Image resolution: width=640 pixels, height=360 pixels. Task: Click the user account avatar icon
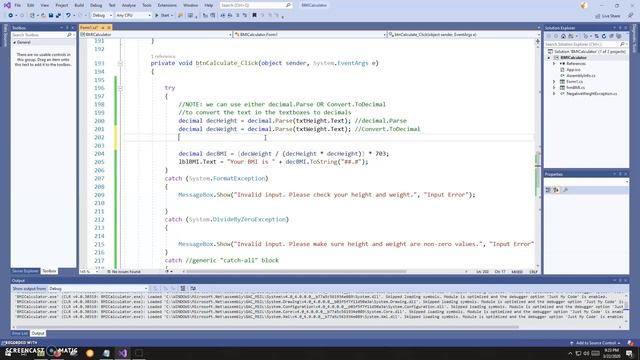pos(584,5)
